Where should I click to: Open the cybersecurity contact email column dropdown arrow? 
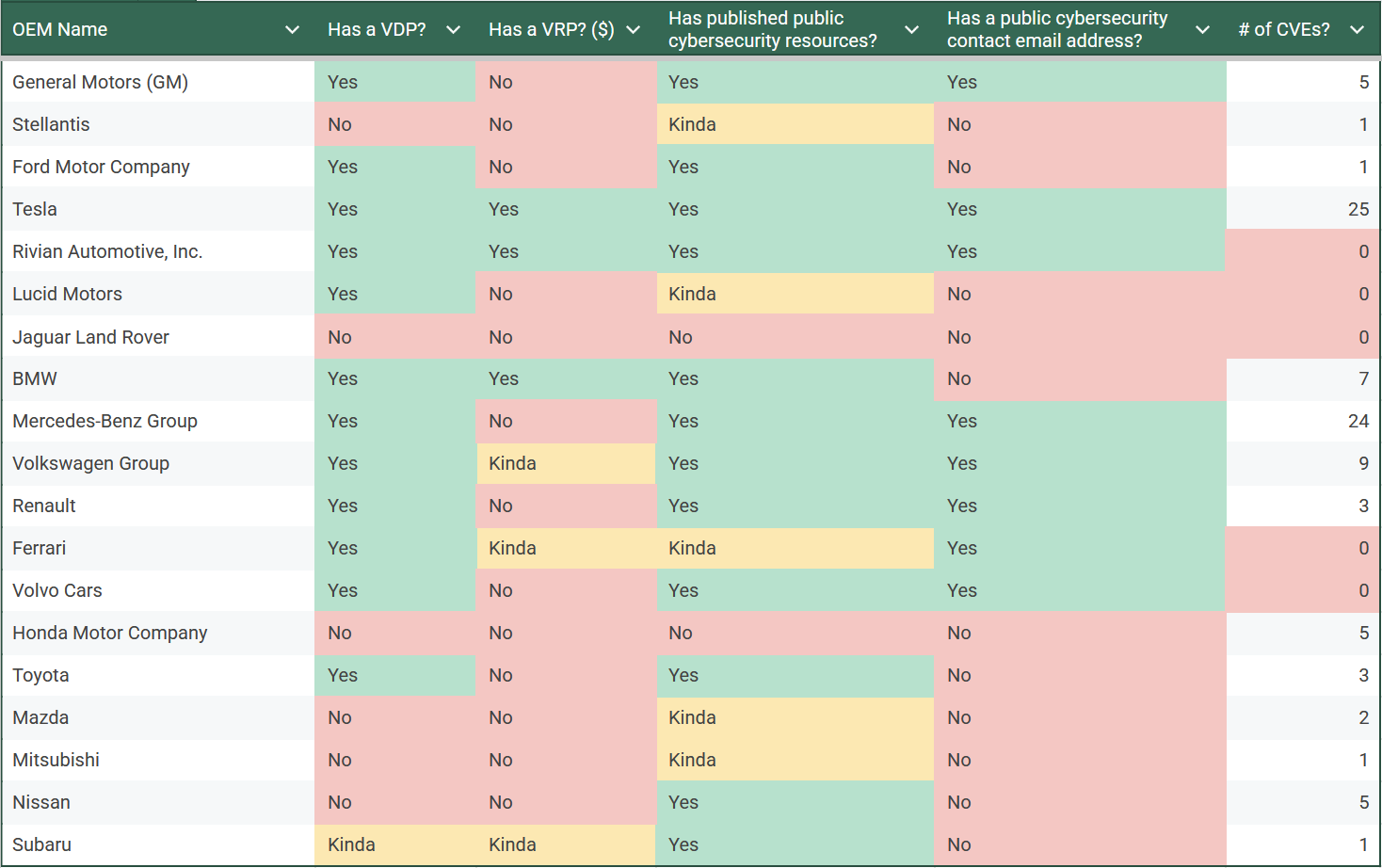pyautogui.click(x=1202, y=30)
